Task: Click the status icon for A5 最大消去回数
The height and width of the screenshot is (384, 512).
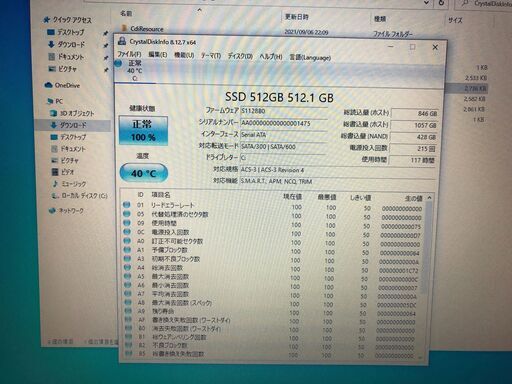Action: pos(127,276)
